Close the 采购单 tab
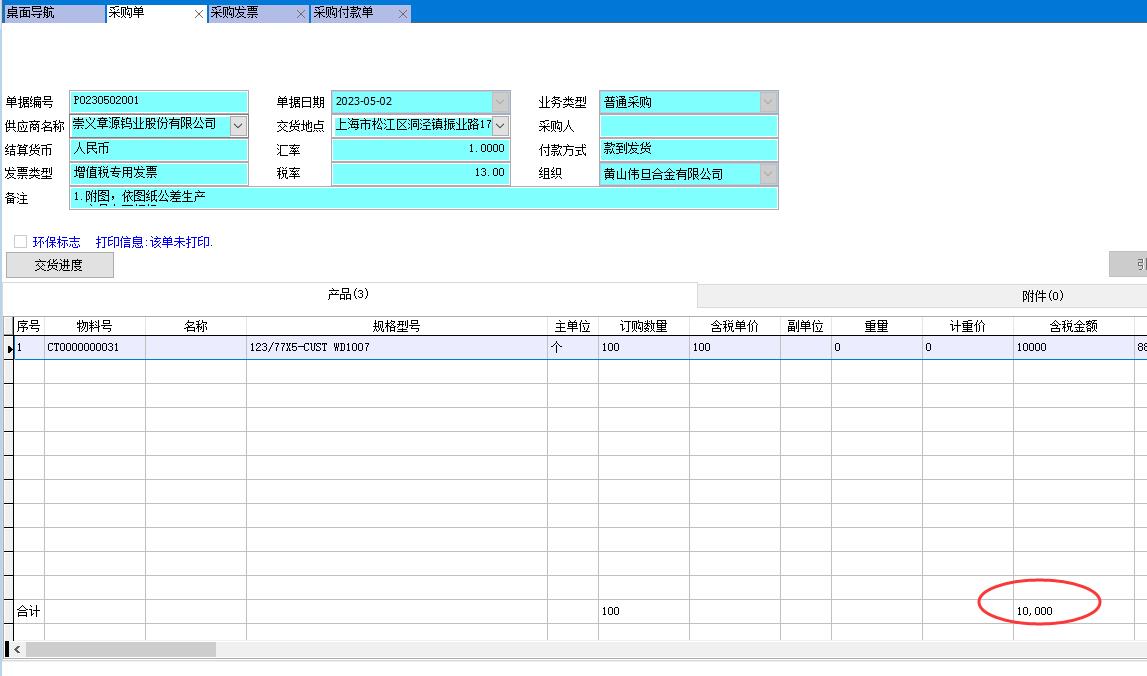 coord(199,14)
